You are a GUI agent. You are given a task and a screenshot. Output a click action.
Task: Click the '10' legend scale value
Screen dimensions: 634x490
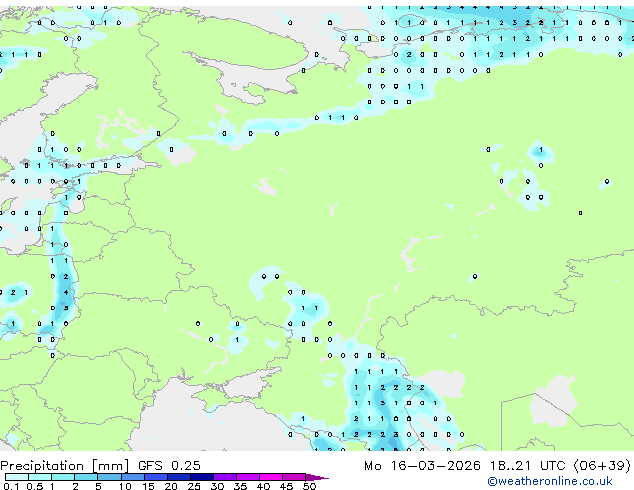point(125,486)
